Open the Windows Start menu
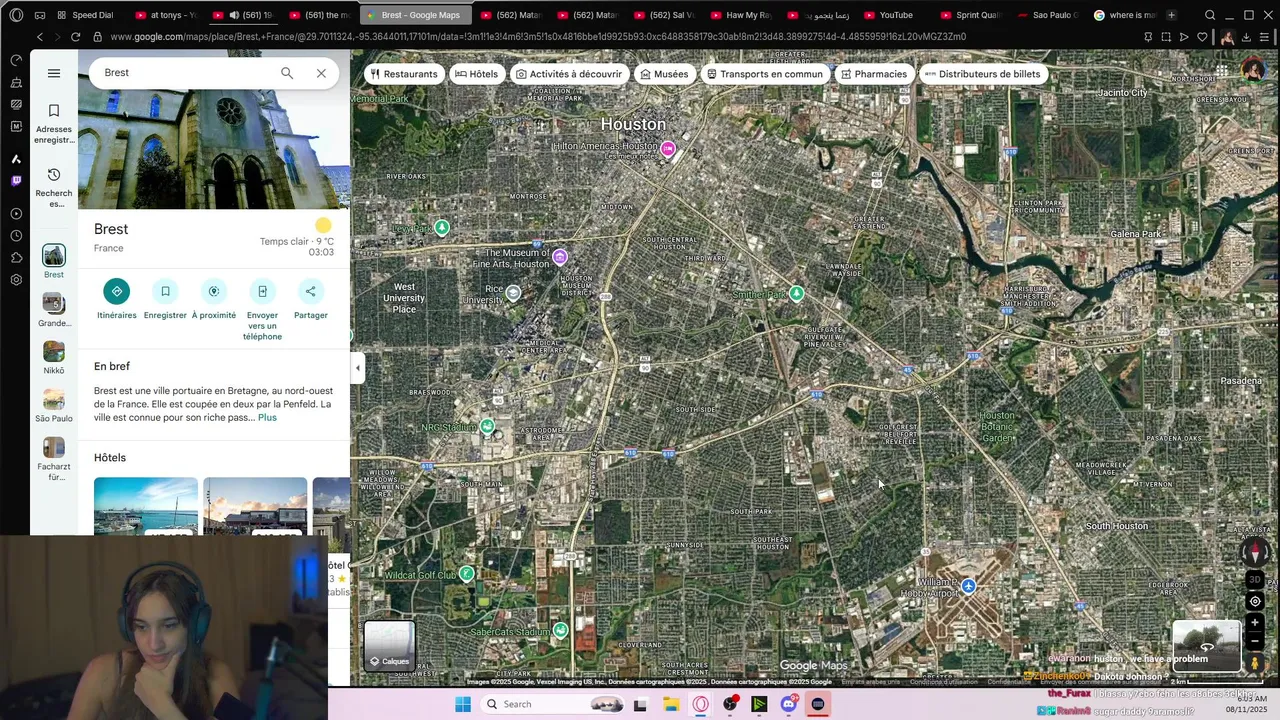1280x720 pixels. point(462,704)
